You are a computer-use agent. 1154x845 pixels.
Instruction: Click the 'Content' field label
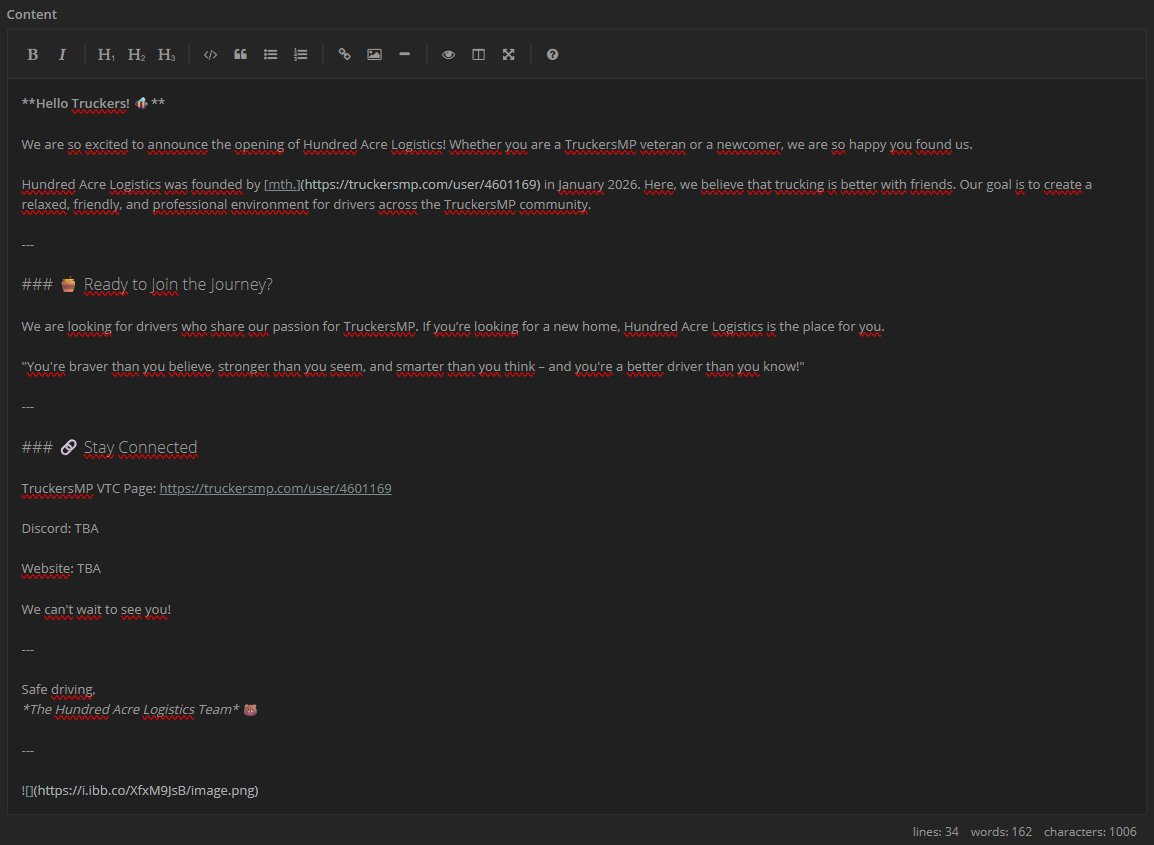(x=32, y=15)
